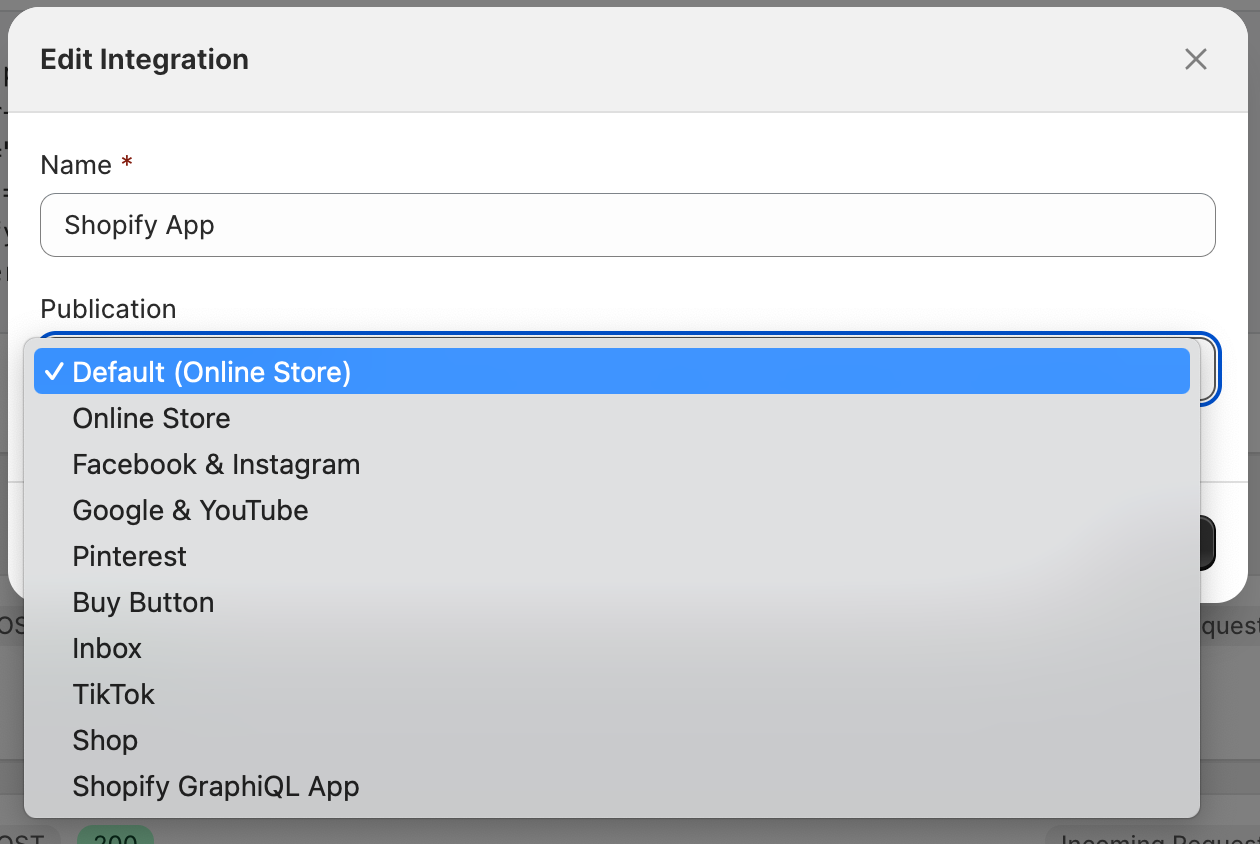1260x844 pixels.
Task: Select Google & YouTube publication
Action: (190, 510)
